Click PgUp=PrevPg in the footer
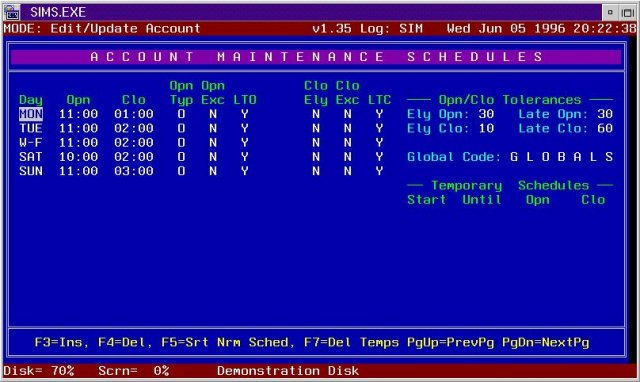The width and height of the screenshot is (640, 382). 451,342
